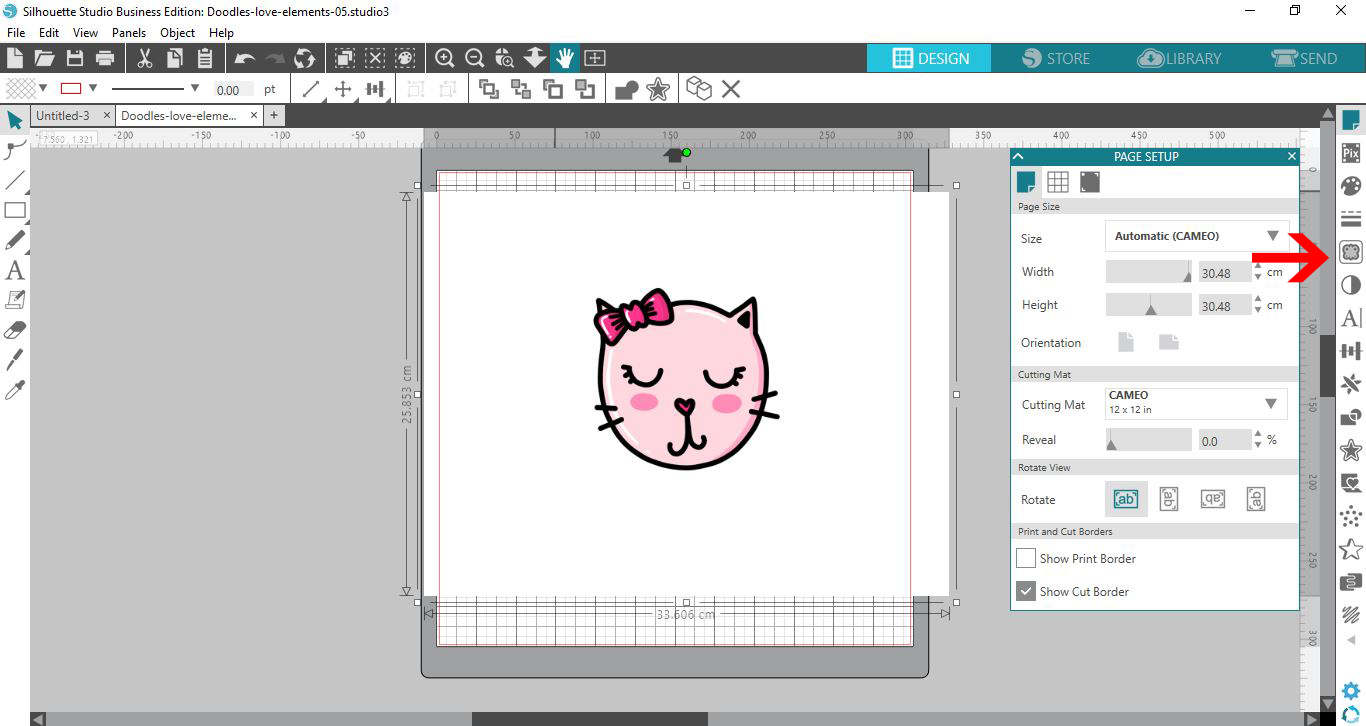Click the Fit to Page icon
This screenshot has width=1366, height=726.
(x=594, y=58)
